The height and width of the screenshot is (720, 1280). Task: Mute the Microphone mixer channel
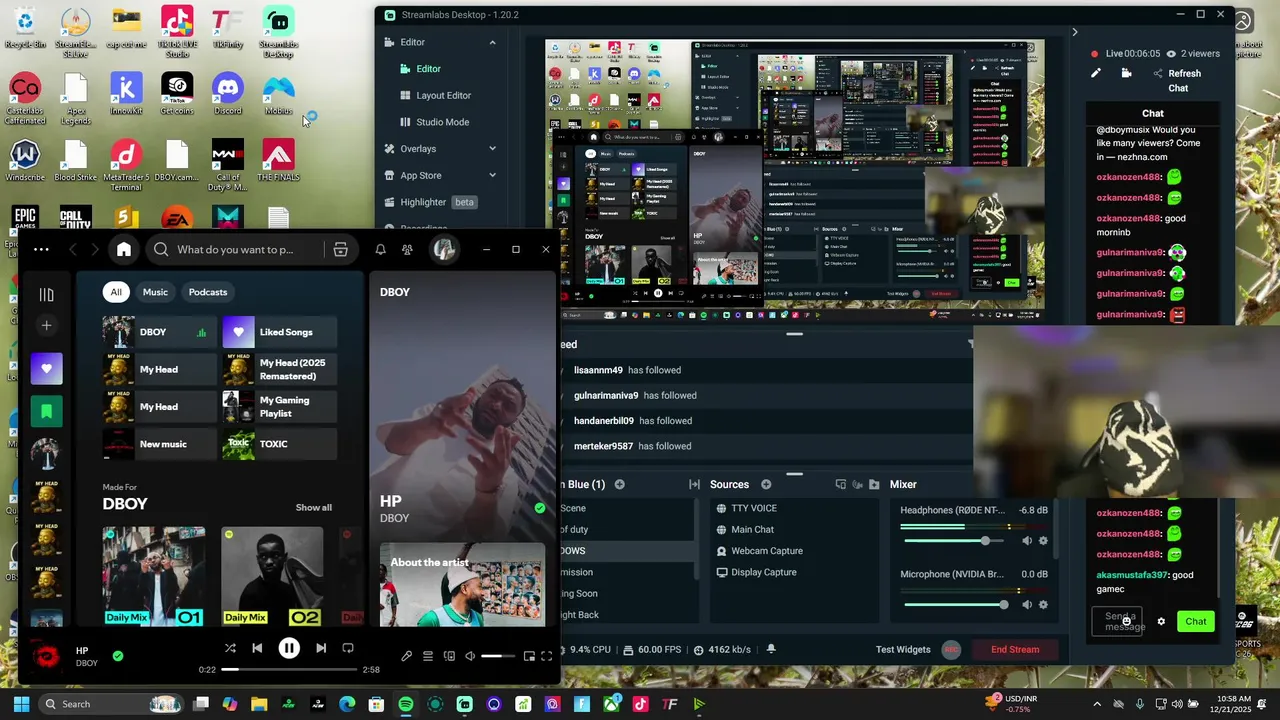tap(1027, 605)
